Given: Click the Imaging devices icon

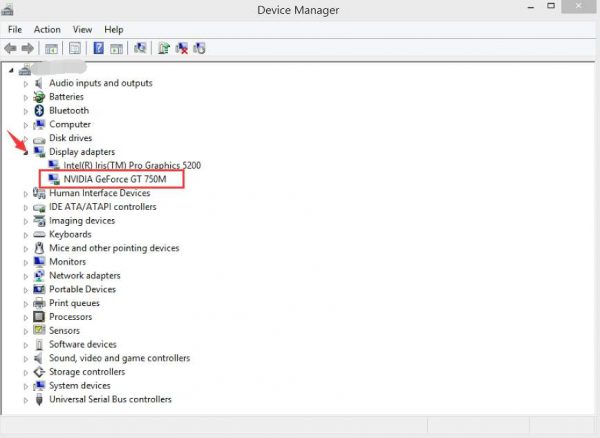Looking at the screenshot, I should click(39, 221).
